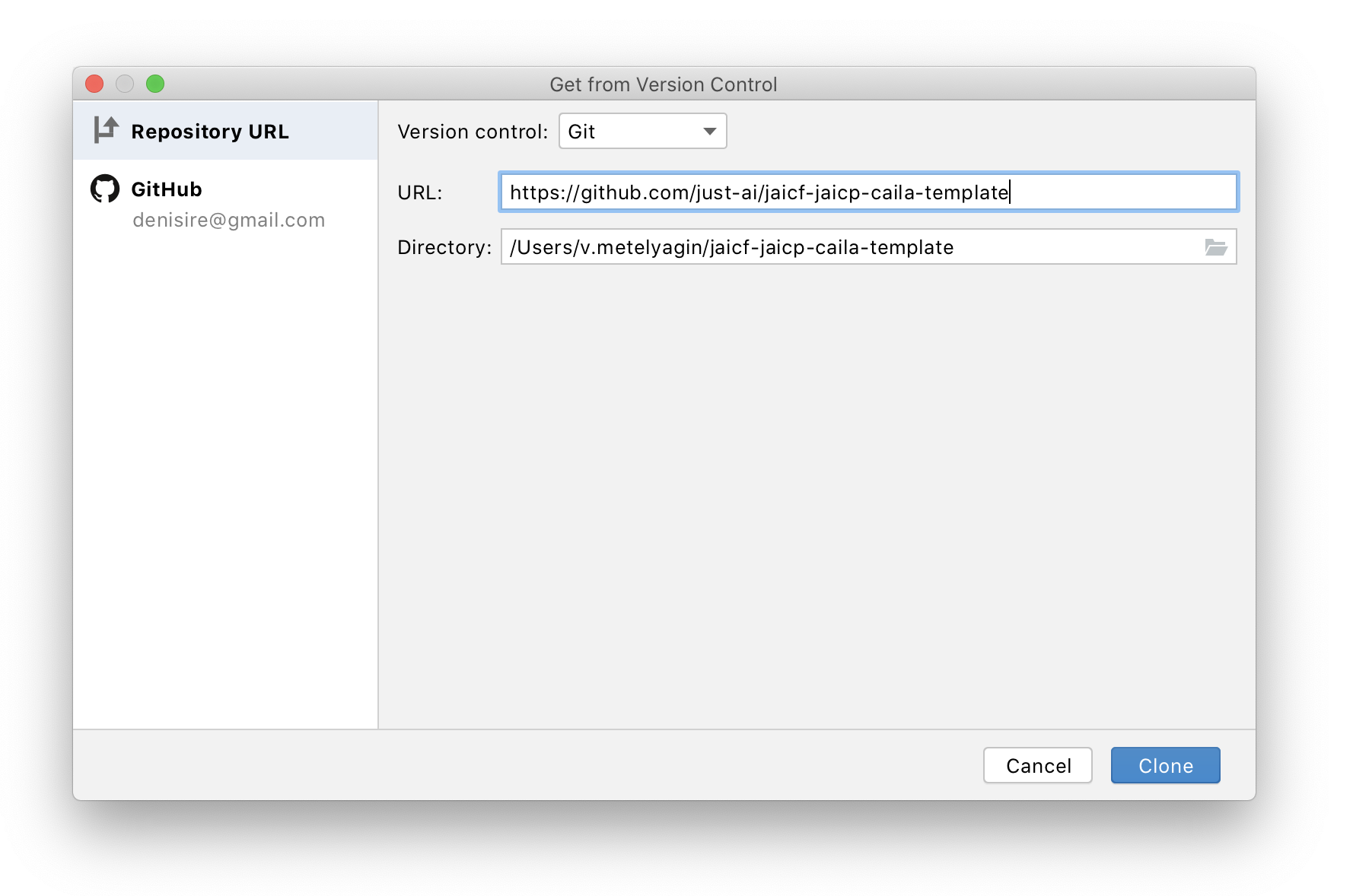The image size is (1353, 896).
Task: Click the denisire@gmail.com account text
Action: (x=228, y=220)
